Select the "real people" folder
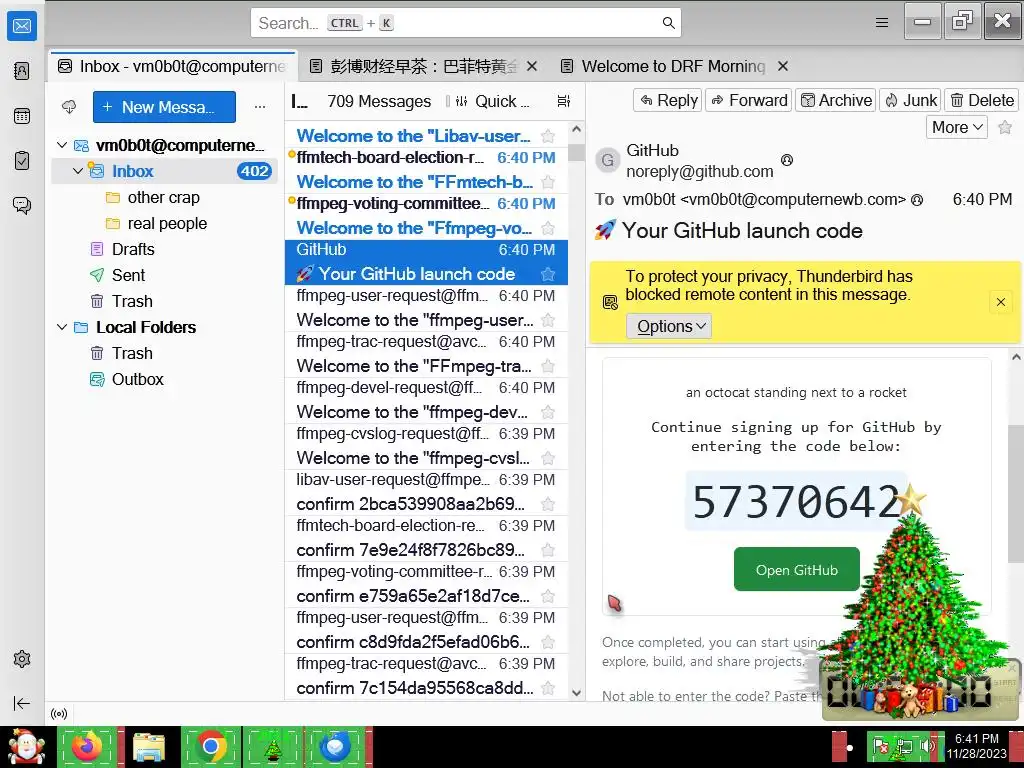The image size is (1024, 768). tap(164, 223)
